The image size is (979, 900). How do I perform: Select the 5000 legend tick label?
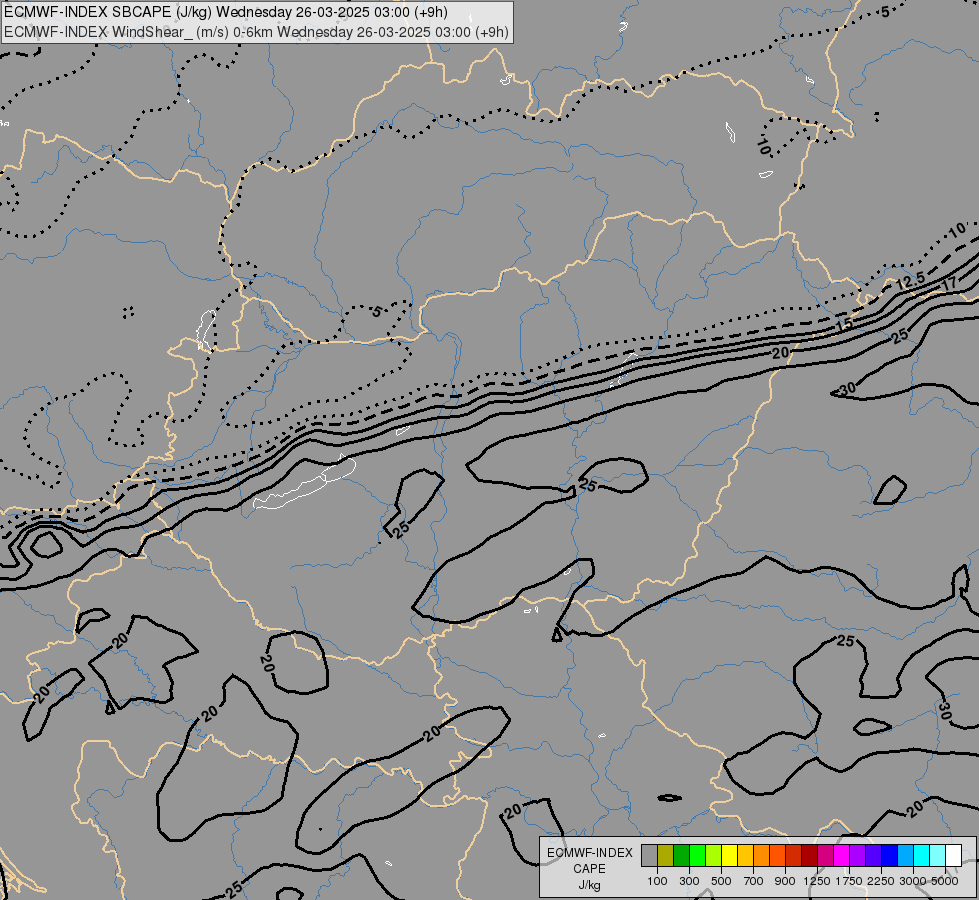(x=945, y=881)
